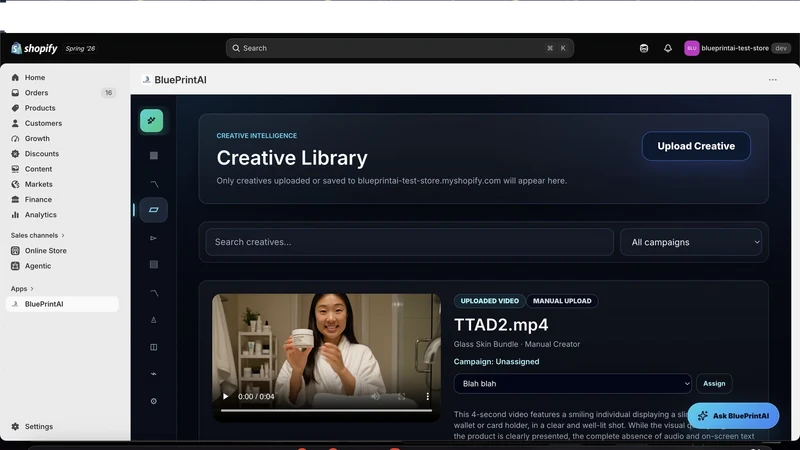Viewport: 800px width, 450px height.
Task: Click the gear icon in app sidebar
Action: (154, 401)
